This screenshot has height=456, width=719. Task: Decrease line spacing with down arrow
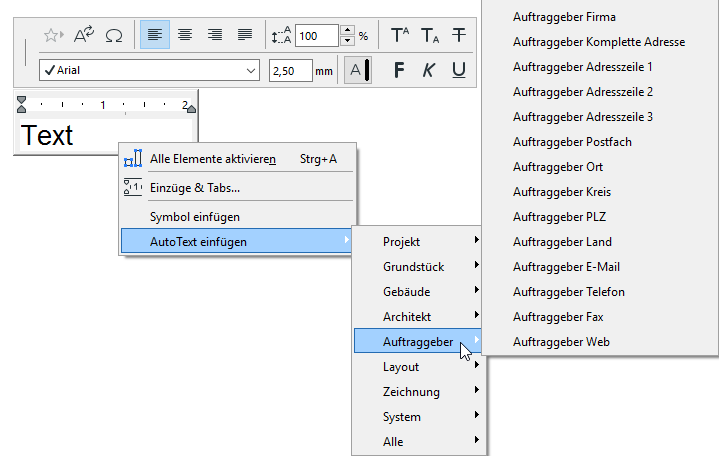pos(348,41)
